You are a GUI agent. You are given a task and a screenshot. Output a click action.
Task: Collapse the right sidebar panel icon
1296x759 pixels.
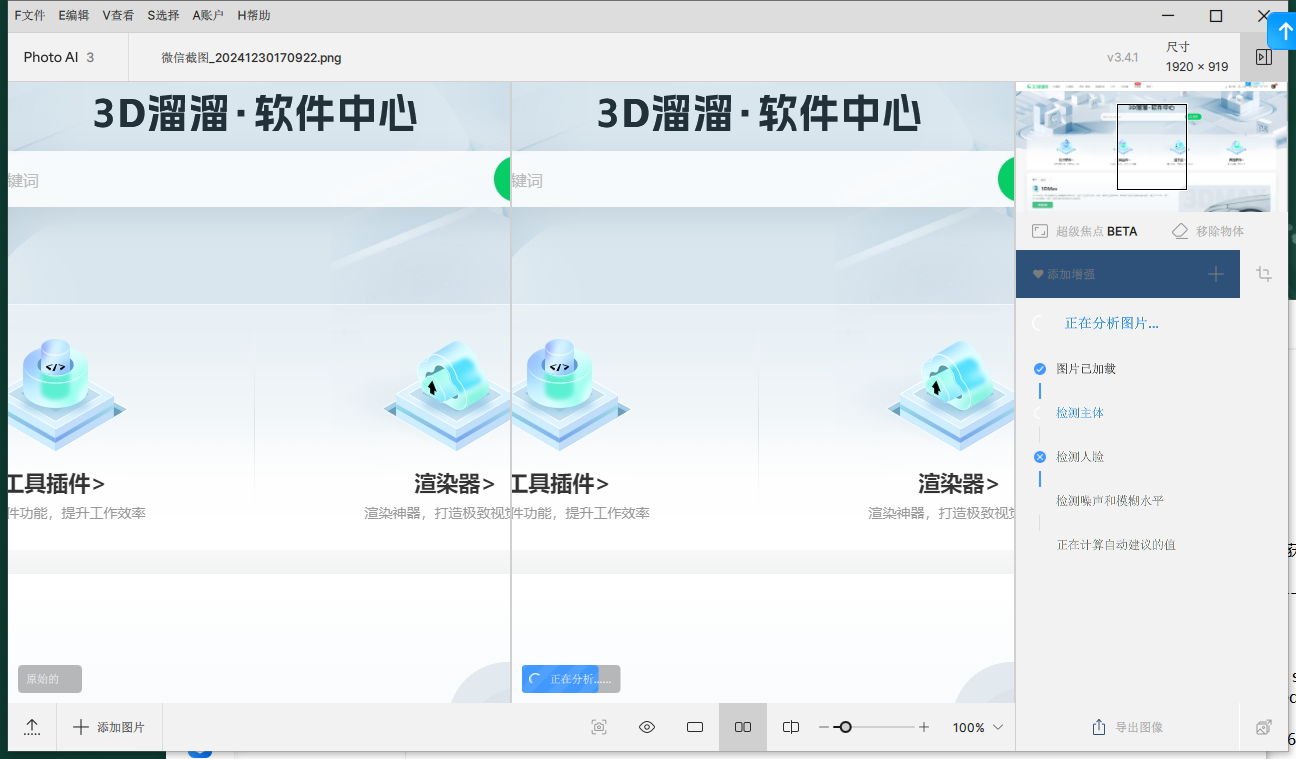pyautogui.click(x=1264, y=57)
